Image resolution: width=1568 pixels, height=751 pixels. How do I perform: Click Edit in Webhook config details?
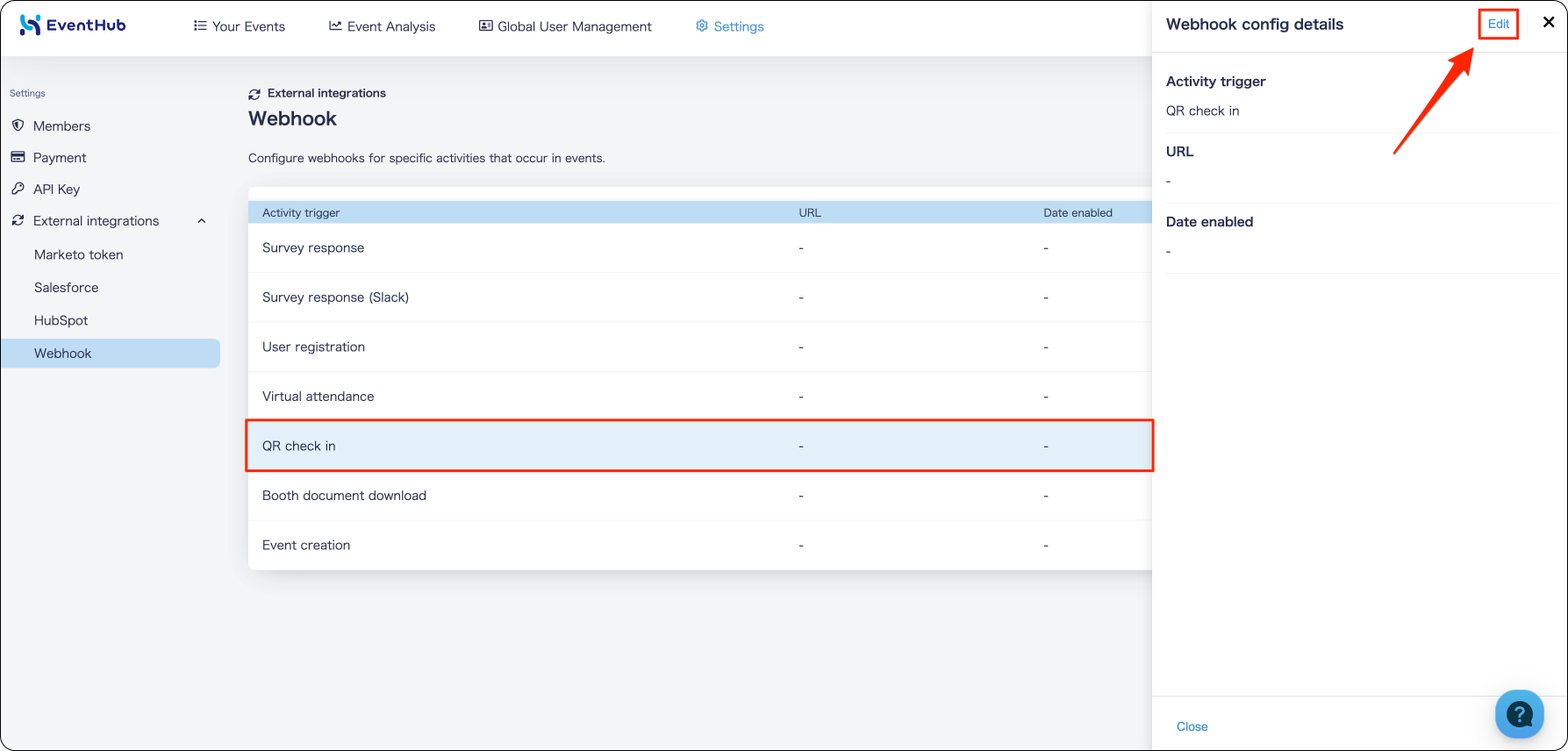coord(1499,24)
